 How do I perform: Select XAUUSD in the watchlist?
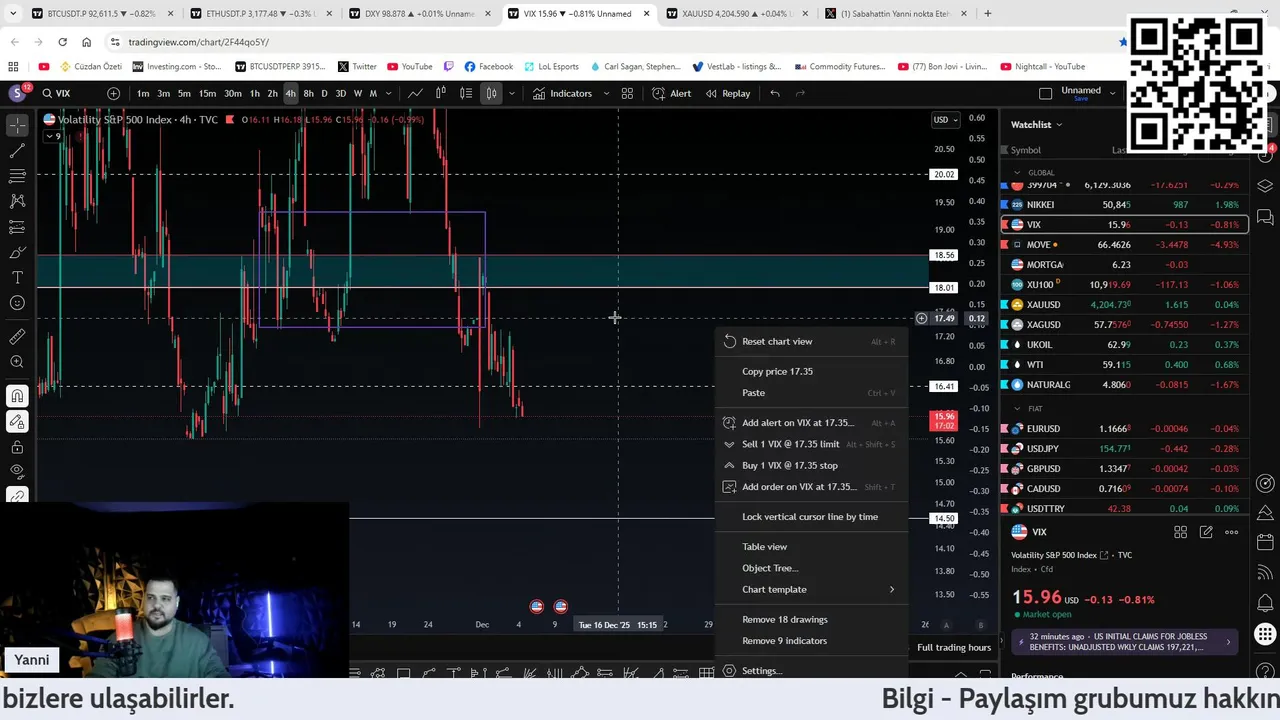1125,304
